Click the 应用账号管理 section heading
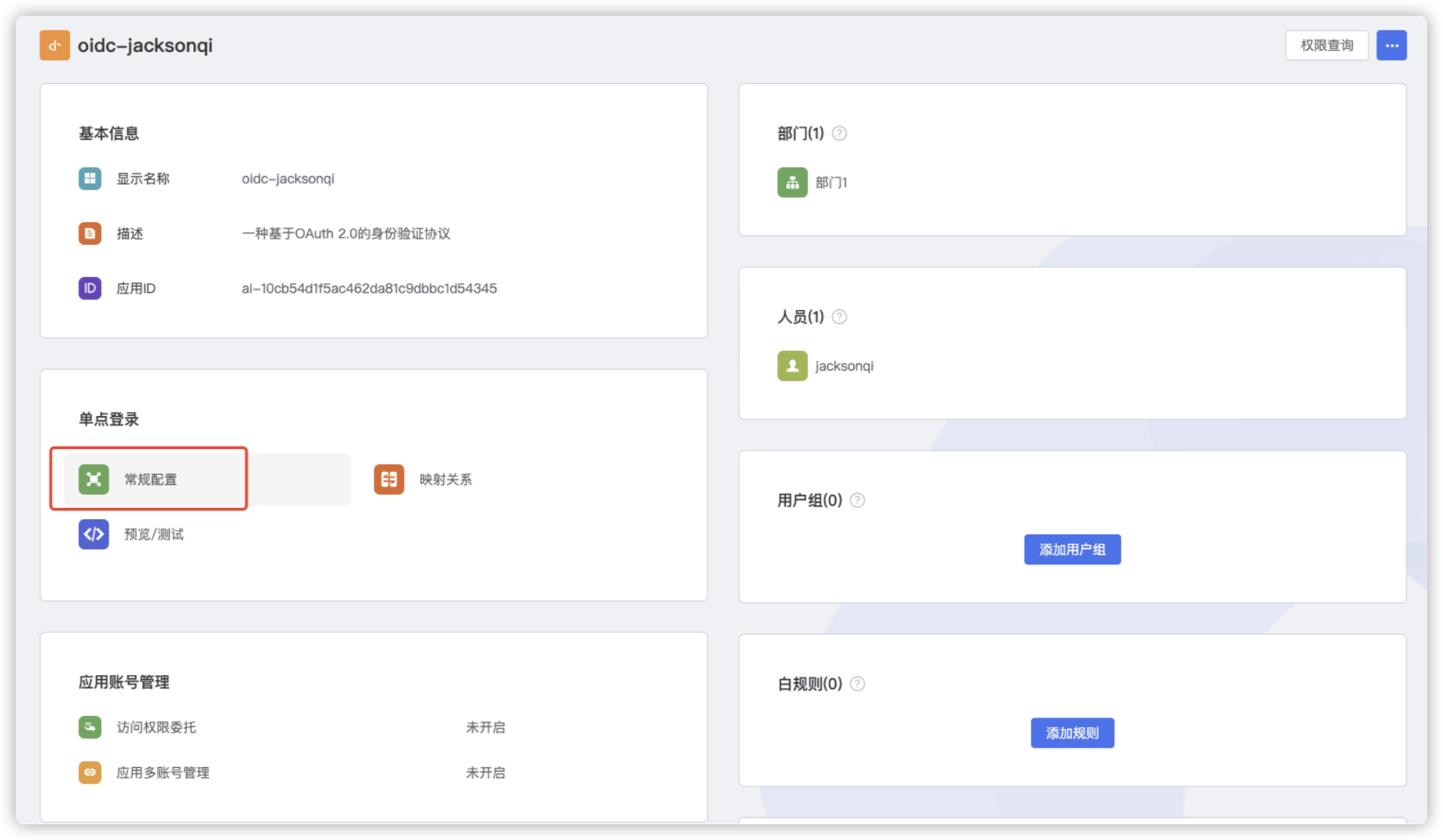 point(124,682)
